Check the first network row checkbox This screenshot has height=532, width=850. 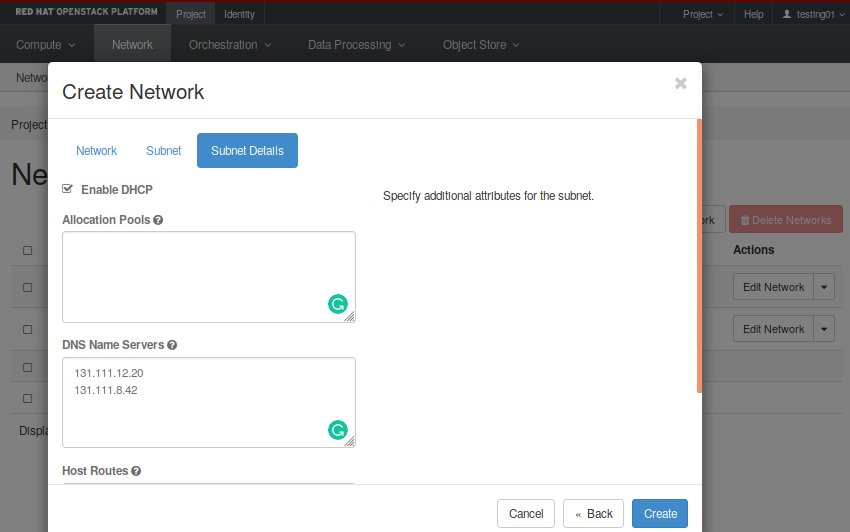pos(28,287)
